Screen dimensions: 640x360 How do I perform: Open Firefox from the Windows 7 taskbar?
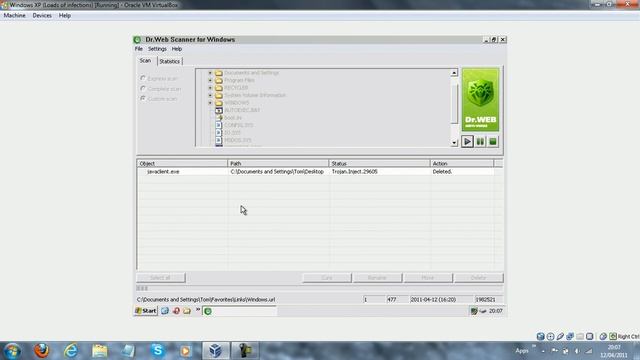41,351
